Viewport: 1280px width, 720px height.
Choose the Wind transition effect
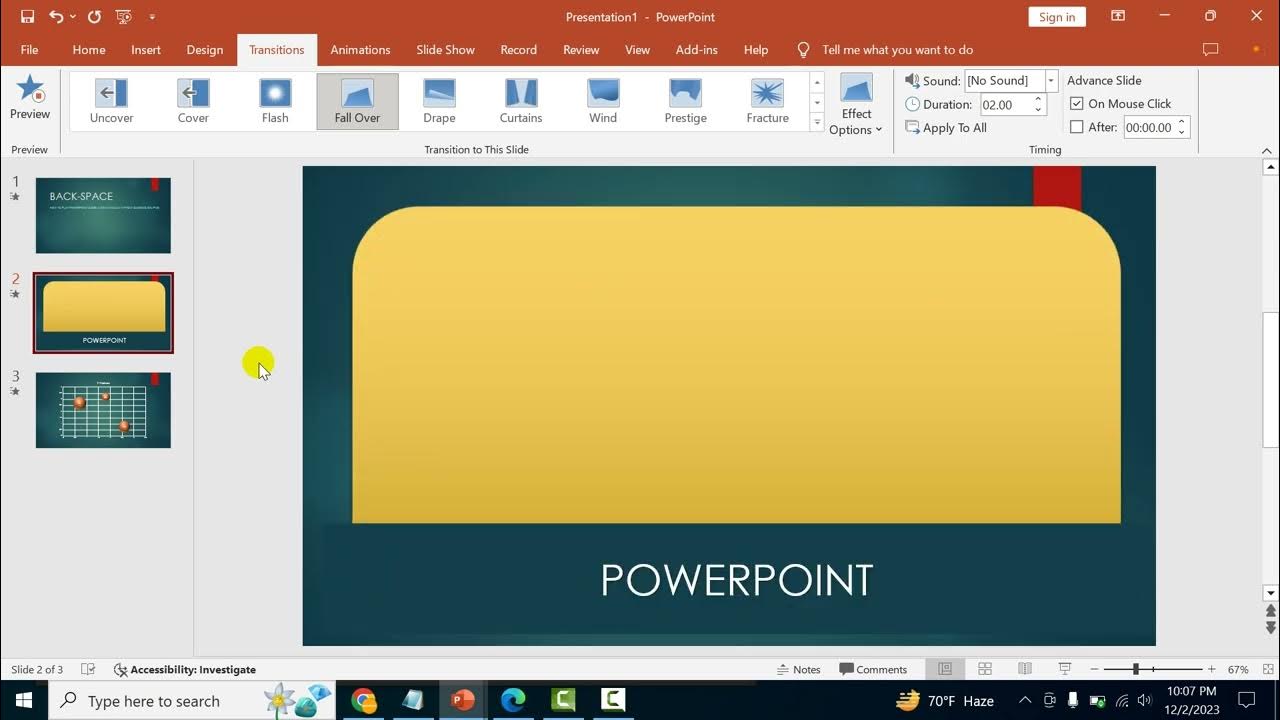pos(603,101)
